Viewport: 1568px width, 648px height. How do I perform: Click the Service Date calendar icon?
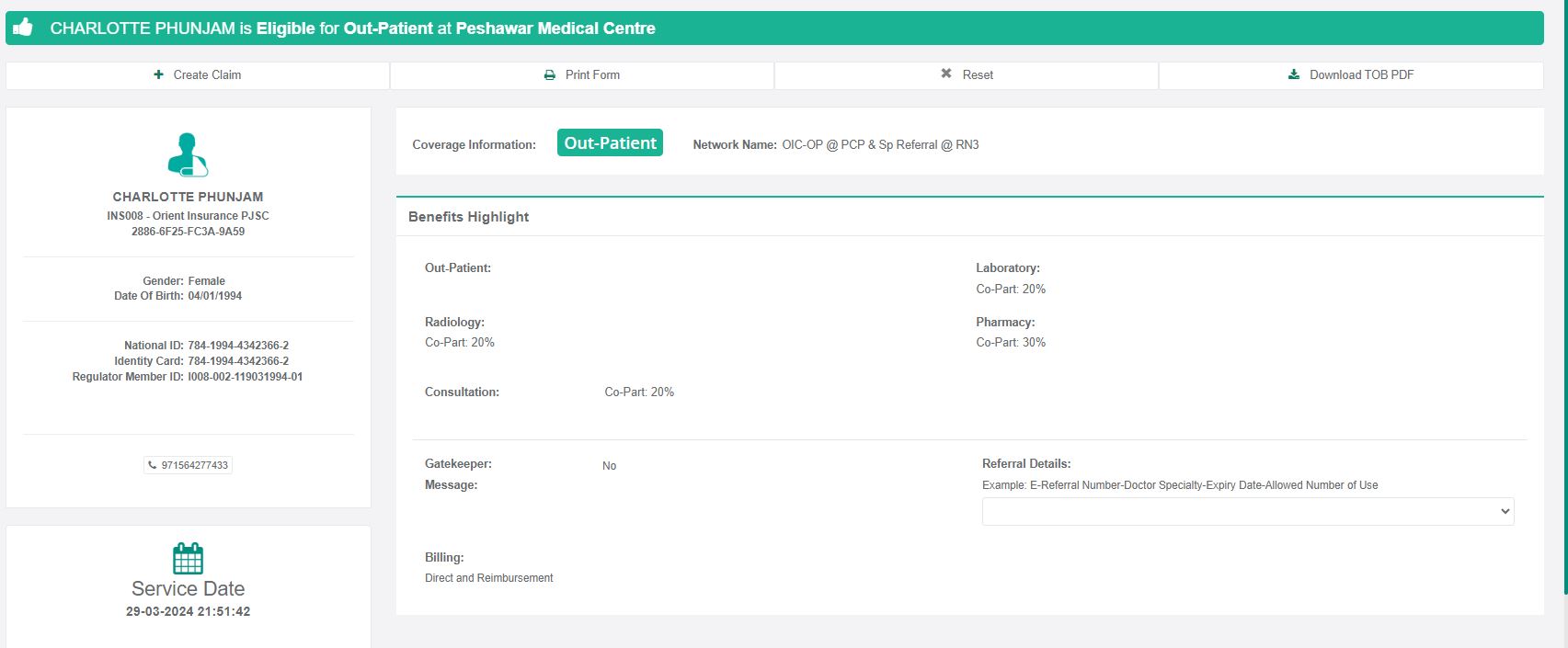[188, 558]
